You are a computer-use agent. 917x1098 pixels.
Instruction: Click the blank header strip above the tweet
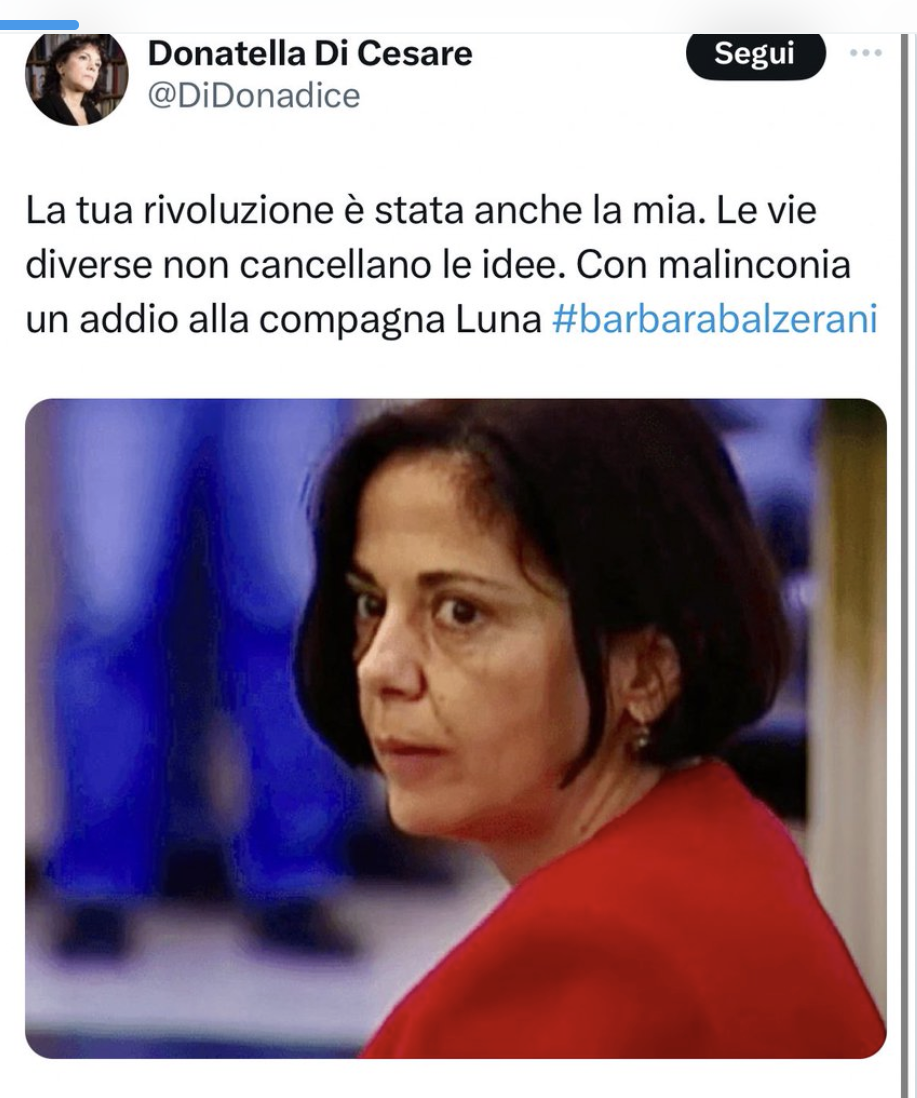490,14
